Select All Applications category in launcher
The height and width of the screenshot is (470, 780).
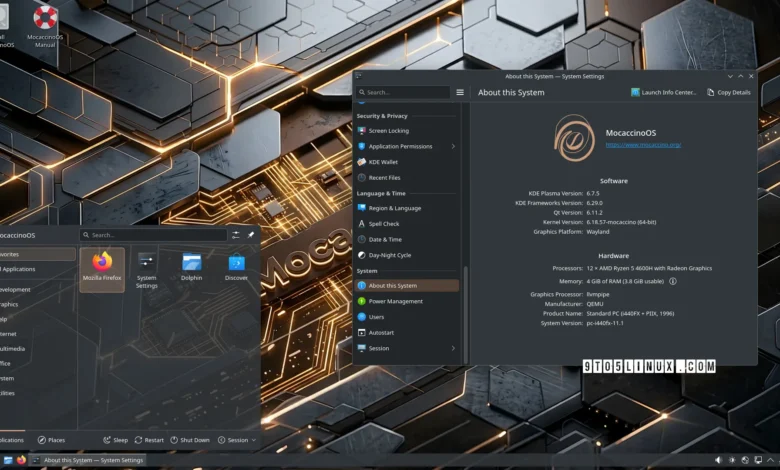[37, 269]
